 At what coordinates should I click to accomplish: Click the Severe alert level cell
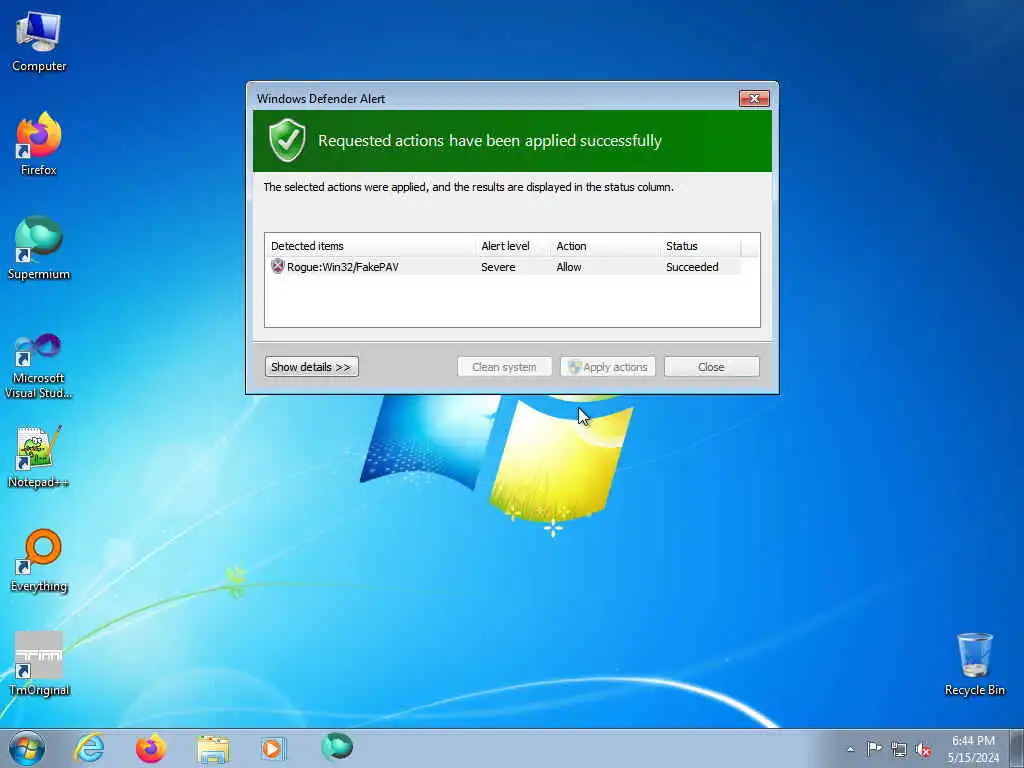point(498,266)
